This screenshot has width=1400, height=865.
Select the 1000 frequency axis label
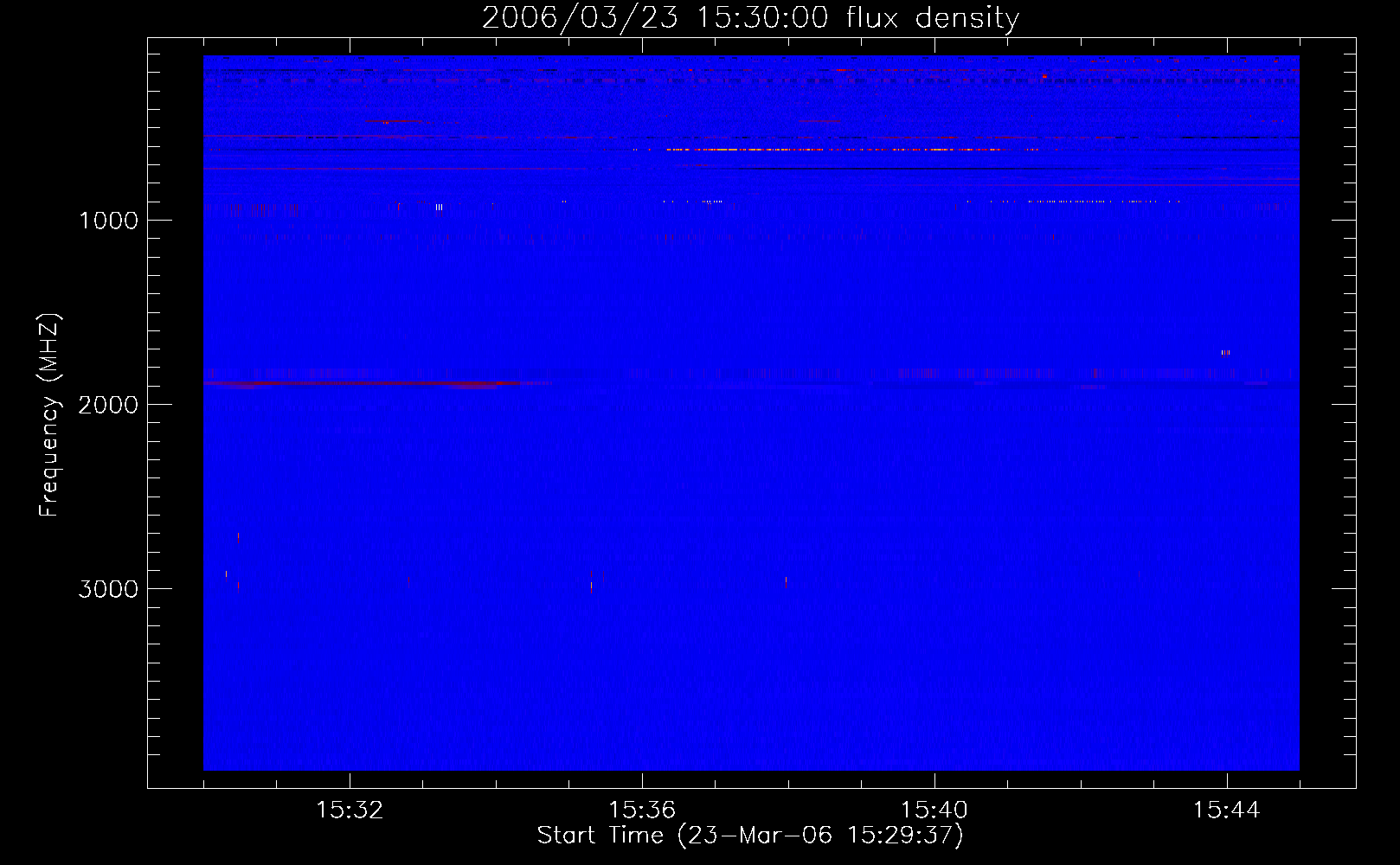[x=108, y=221]
